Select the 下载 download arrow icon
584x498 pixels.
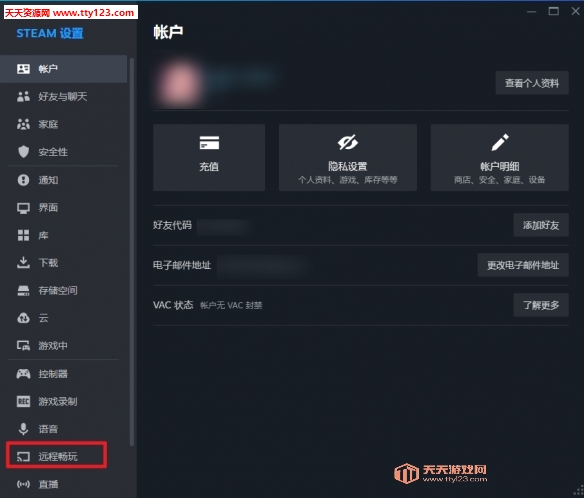23,262
